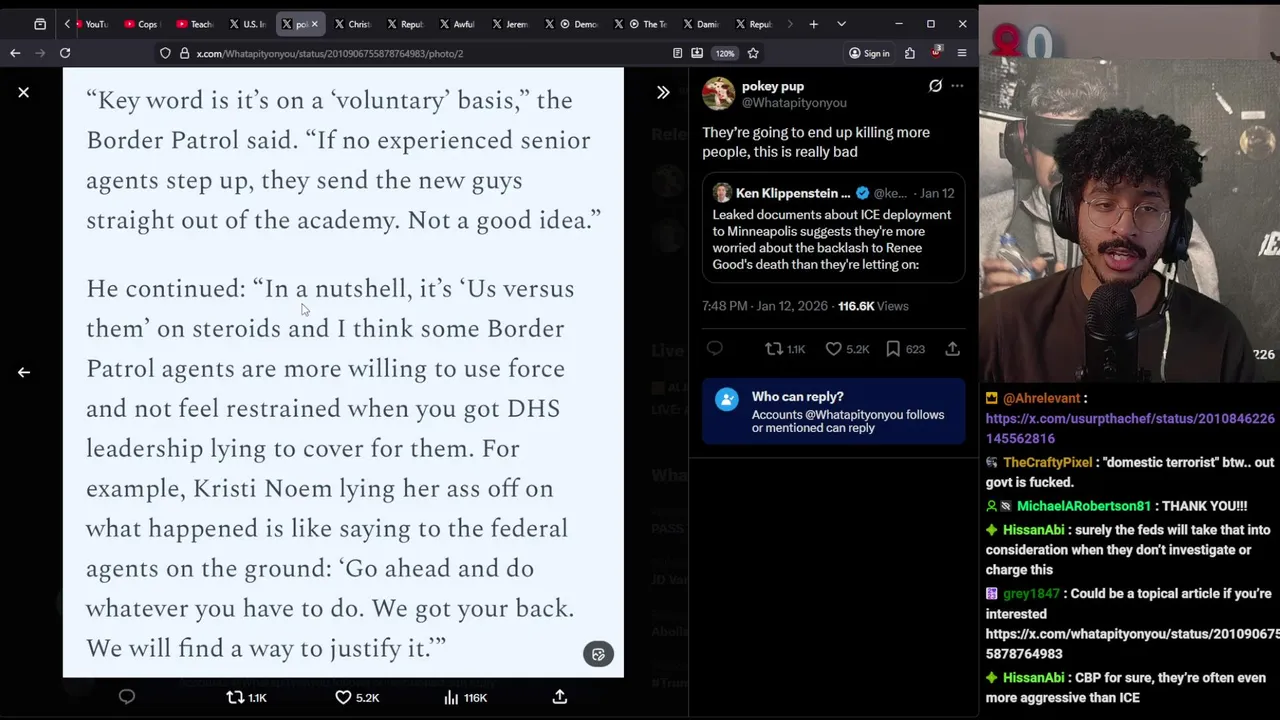Switch to the U.S. In tab

tap(248, 24)
